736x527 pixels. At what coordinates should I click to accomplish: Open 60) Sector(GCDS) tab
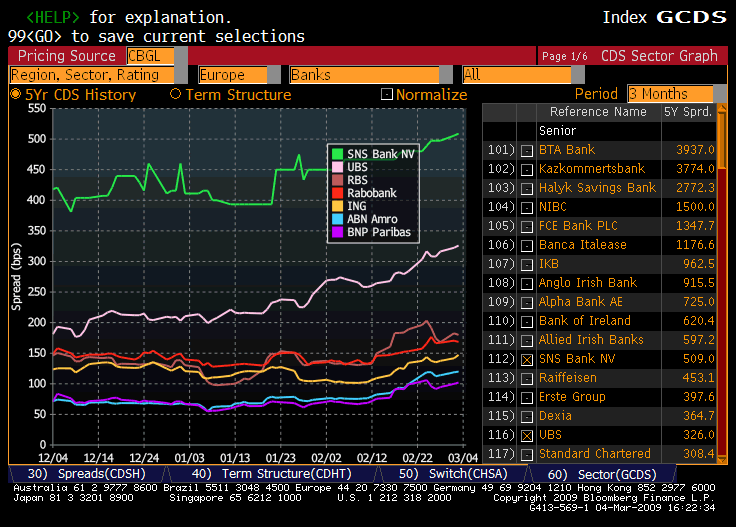coord(602,474)
